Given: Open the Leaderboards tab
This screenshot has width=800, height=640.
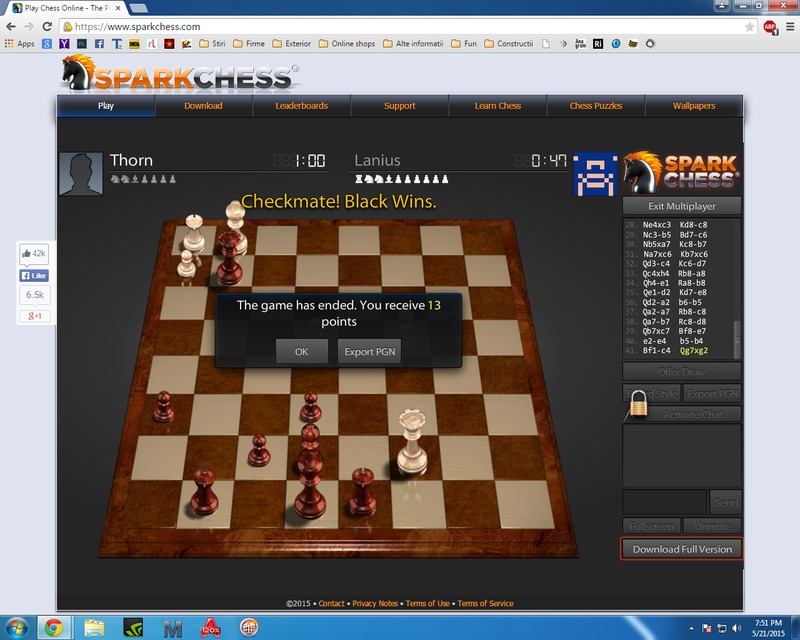Looking at the screenshot, I should 302,106.
